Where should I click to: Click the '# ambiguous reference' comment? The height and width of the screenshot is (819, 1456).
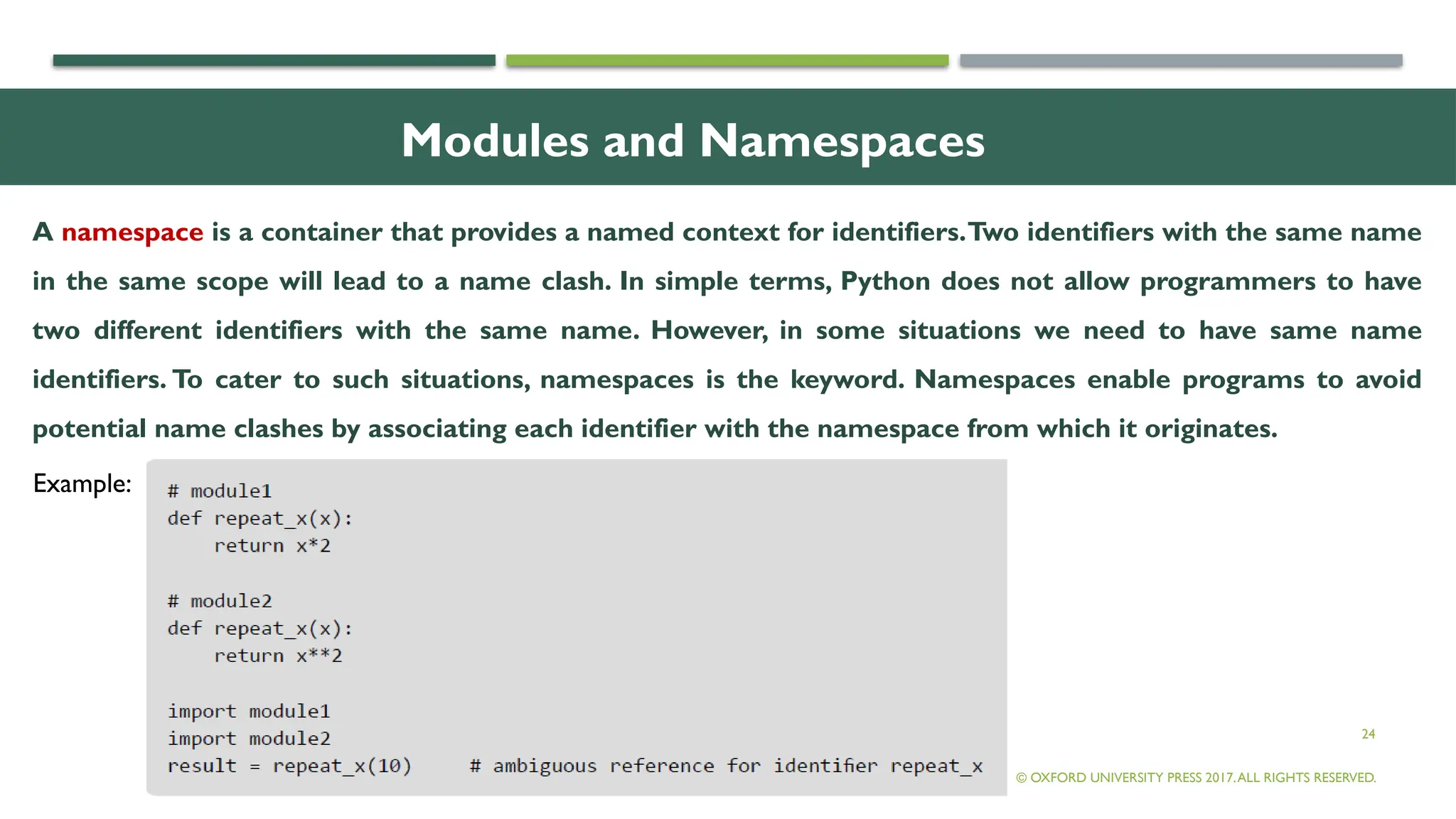tap(725, 766)
